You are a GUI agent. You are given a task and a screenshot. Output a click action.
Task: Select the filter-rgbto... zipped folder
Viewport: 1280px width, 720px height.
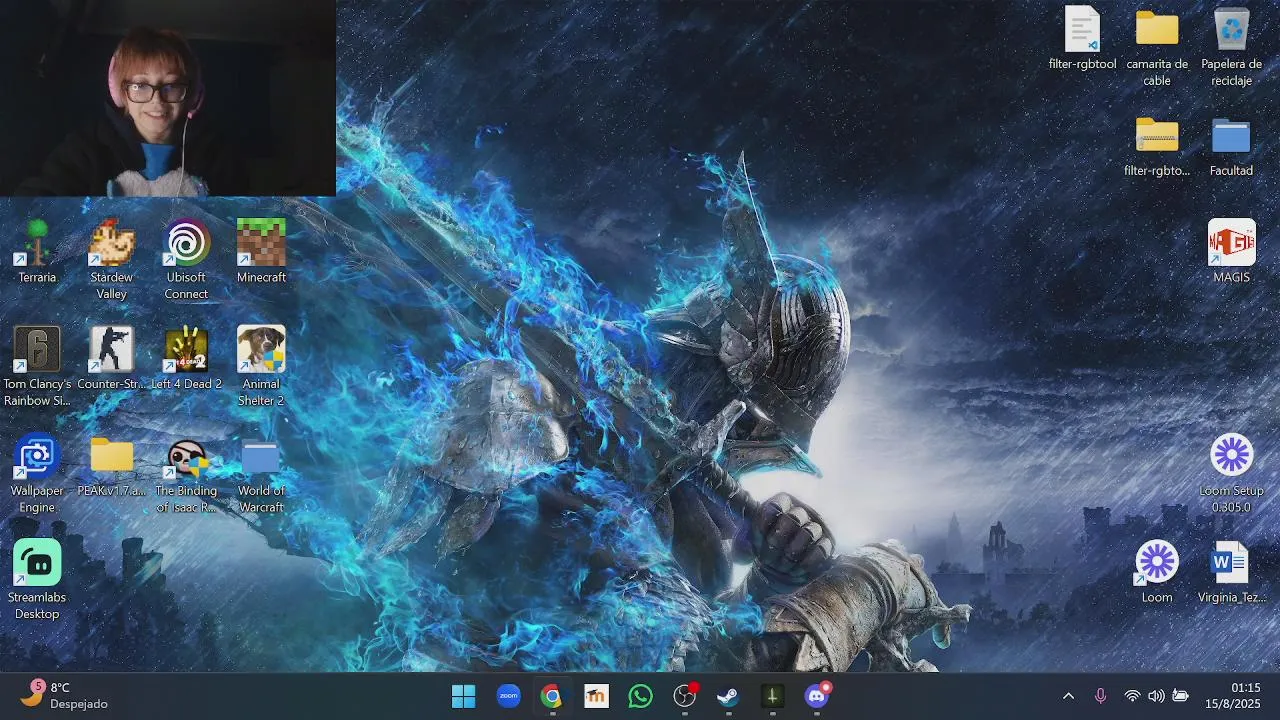coord(1157,145)
